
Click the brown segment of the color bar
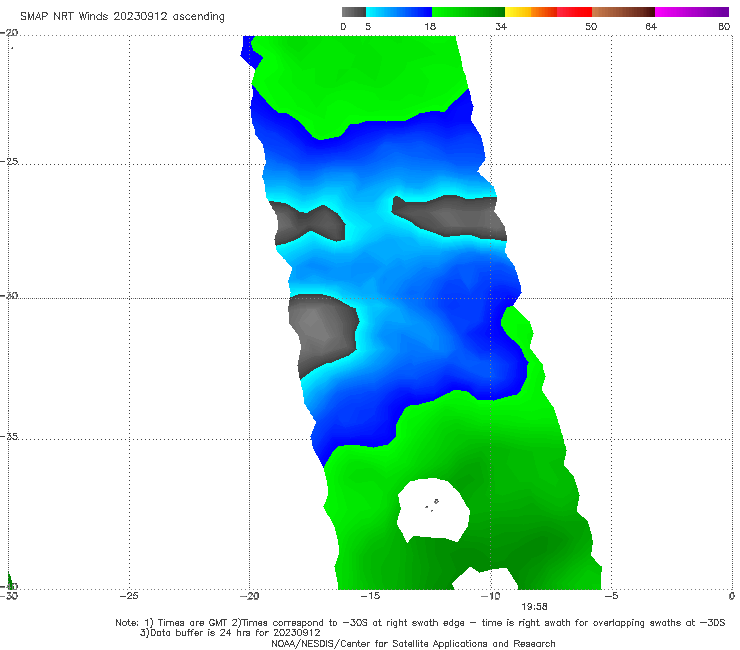pos(623,12)
